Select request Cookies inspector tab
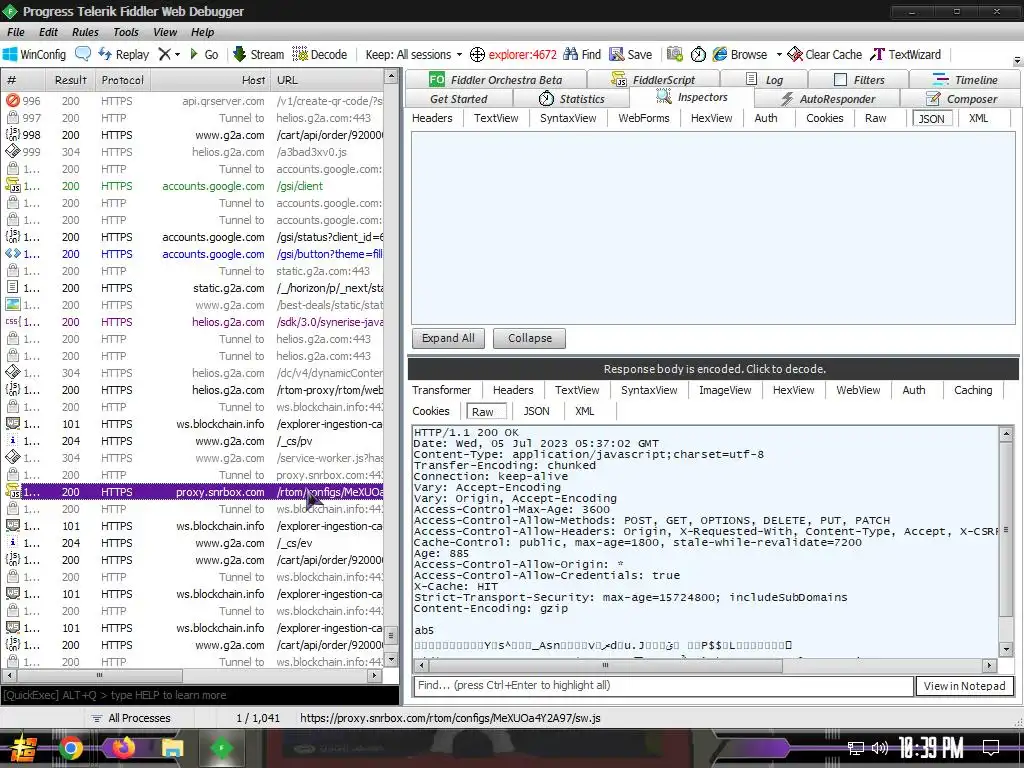 824,118
